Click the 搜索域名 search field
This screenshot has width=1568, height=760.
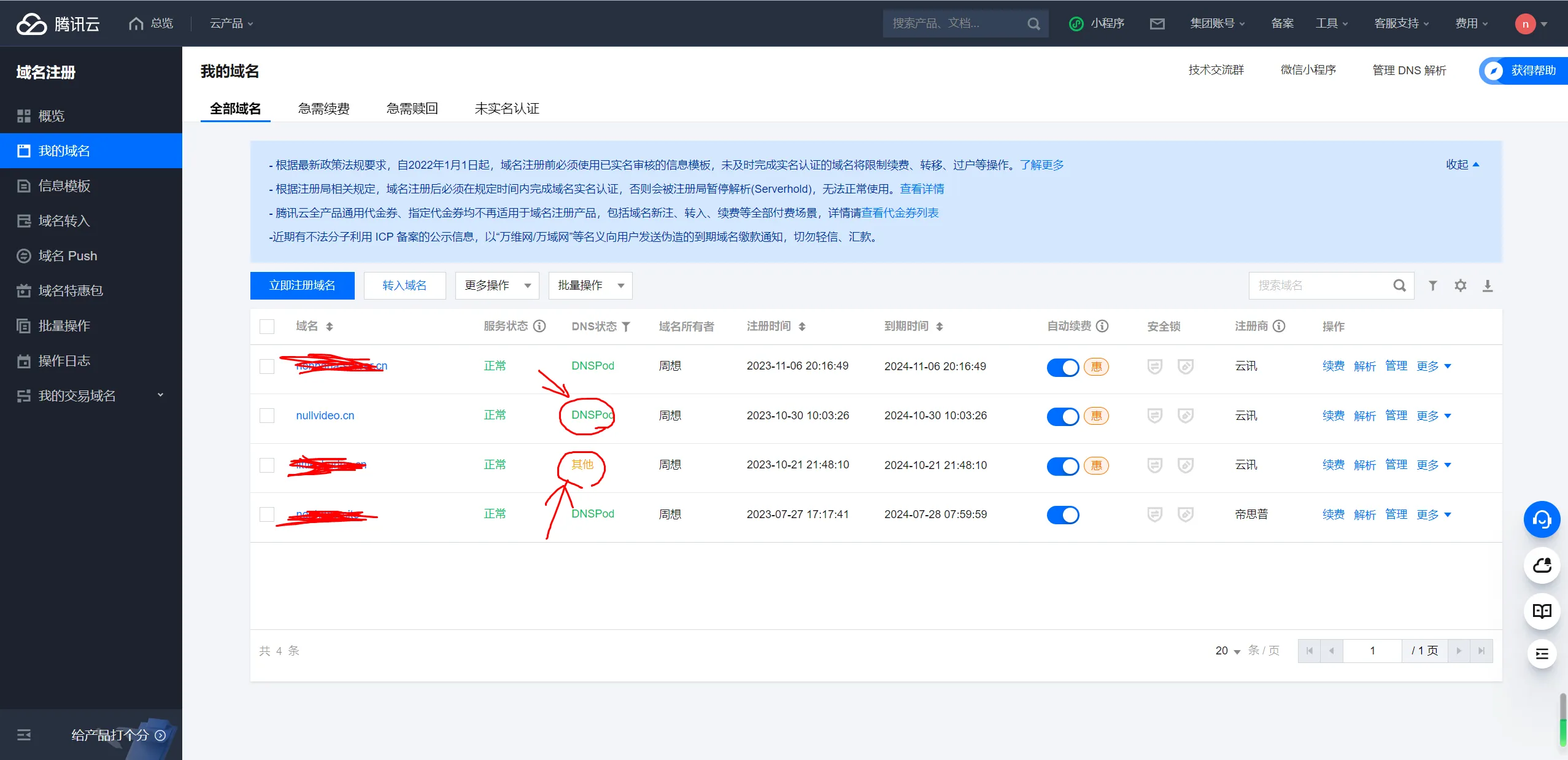(1319, 285)
